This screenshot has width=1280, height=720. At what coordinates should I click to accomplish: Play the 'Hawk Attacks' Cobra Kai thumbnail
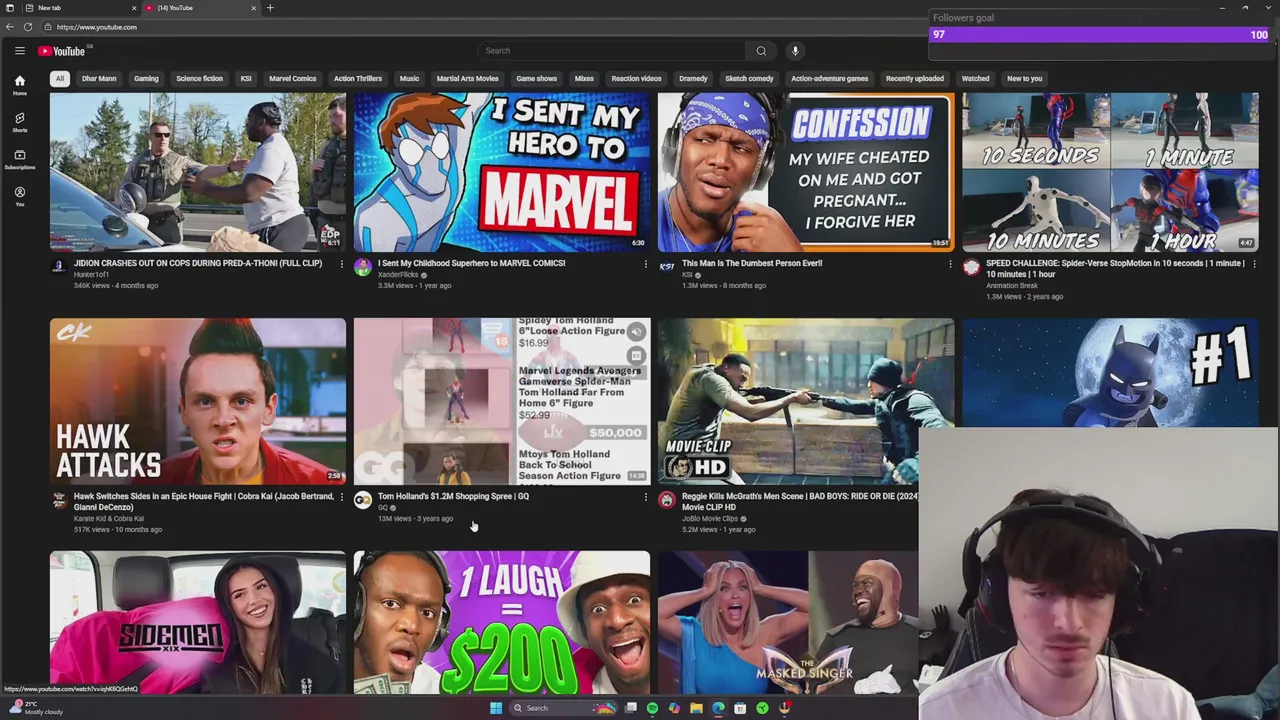pyautogui.click(x=198, y=401)
